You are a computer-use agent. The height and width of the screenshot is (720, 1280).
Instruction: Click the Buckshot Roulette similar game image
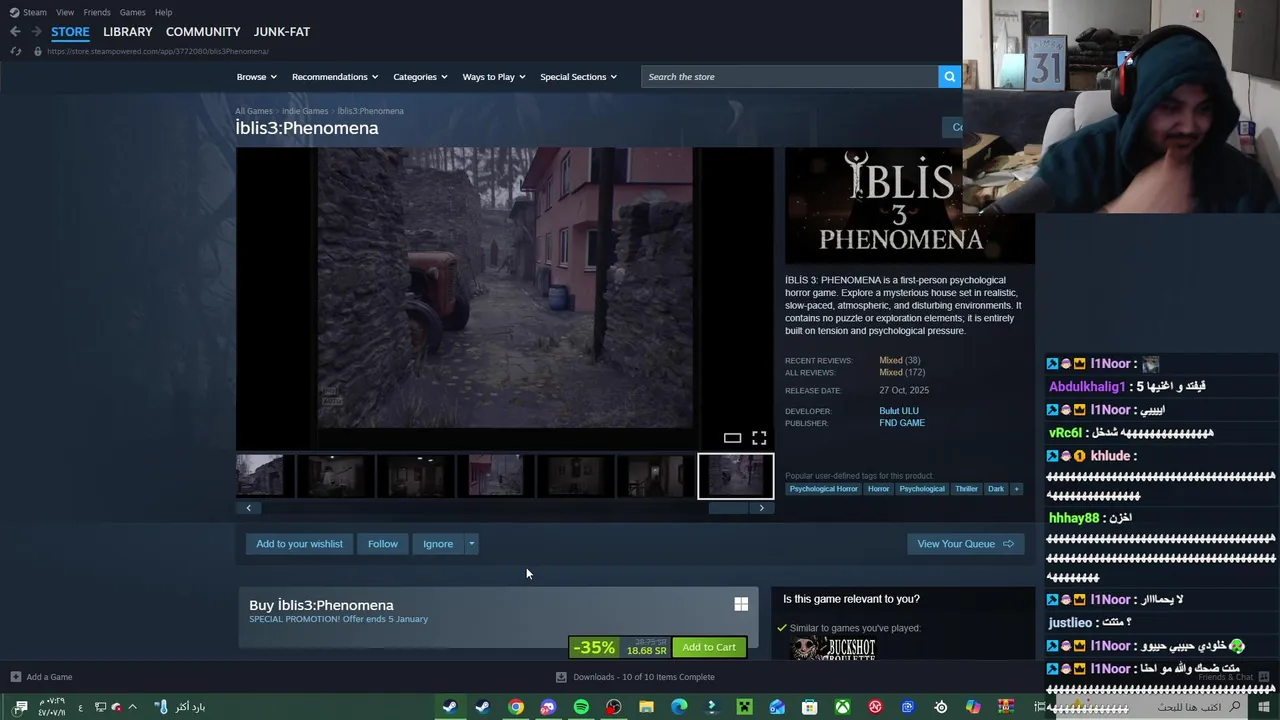point(833,648)
